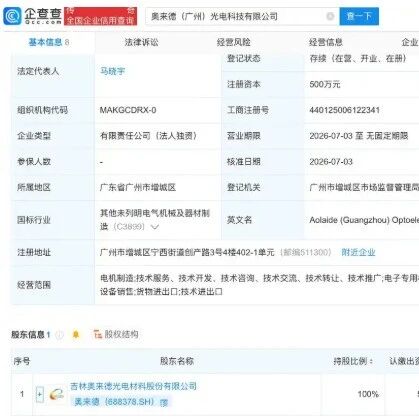Select the 所属地区 value 广东省广州市增城区
Viewport: 419px width, 419px height.
[138, 187]
